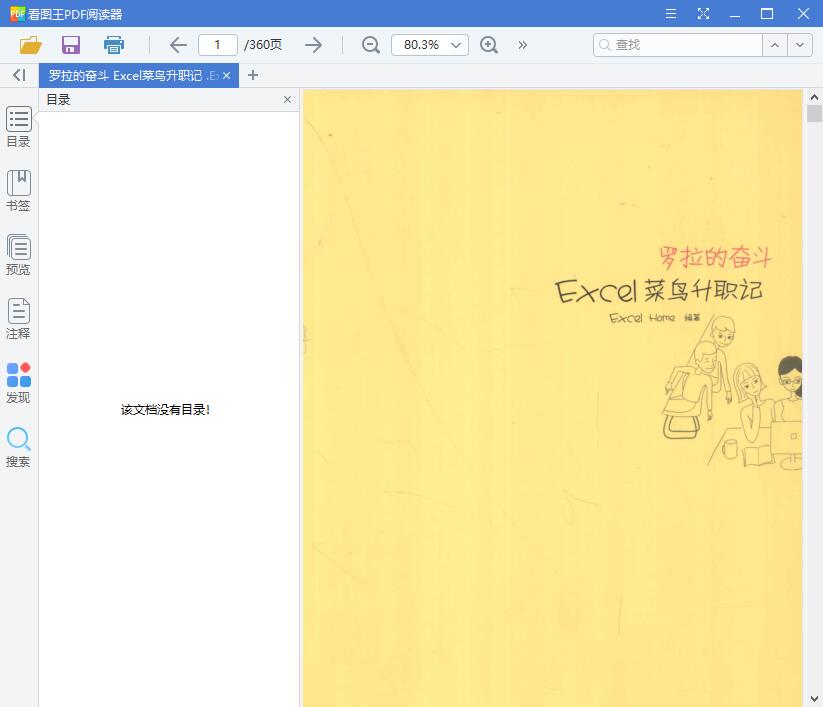Screen dimensions: 823x707
Task: Zoom out with the minus magnifier
Action: [371, 45]
